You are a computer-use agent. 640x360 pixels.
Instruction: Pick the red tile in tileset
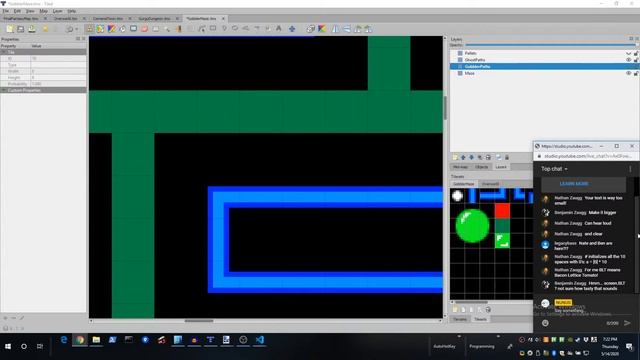(x=502, y=211)
